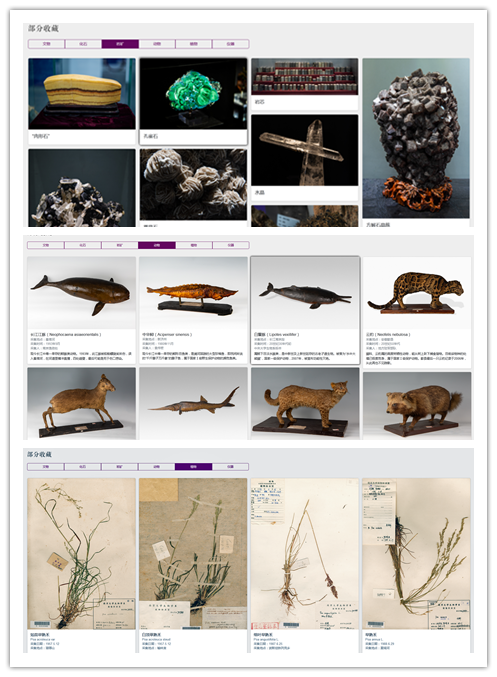Viewport: 497px width, 677px height.
Task: Open the crossed quartz crystal photo
Action: (x=305, y=150)
